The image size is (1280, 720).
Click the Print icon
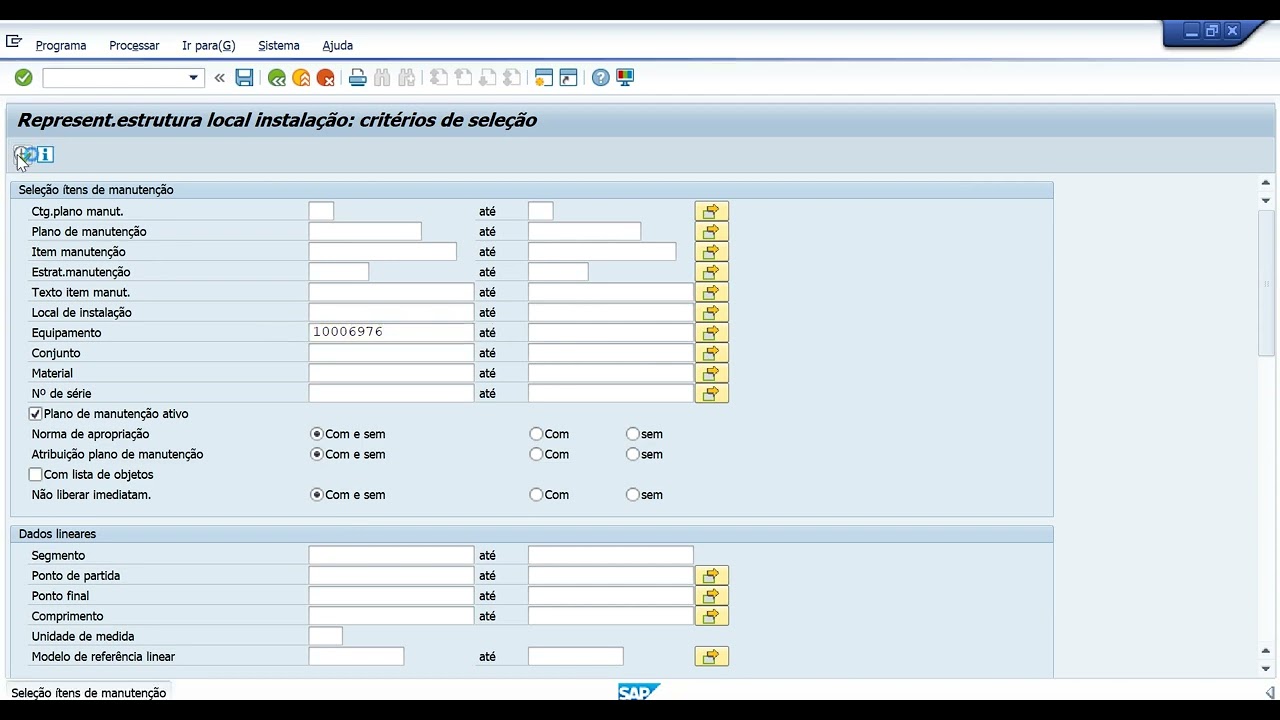pyautogui.click(x=357, y=77)
